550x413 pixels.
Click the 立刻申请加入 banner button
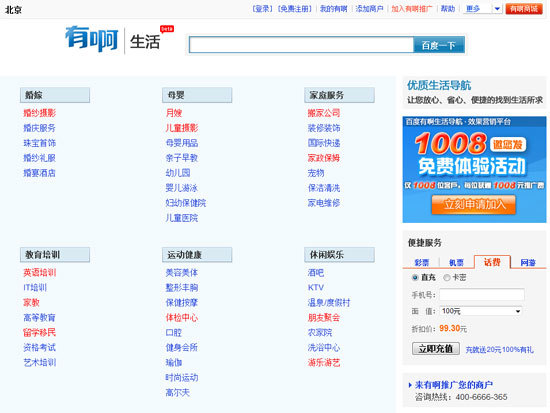(474, 205)
